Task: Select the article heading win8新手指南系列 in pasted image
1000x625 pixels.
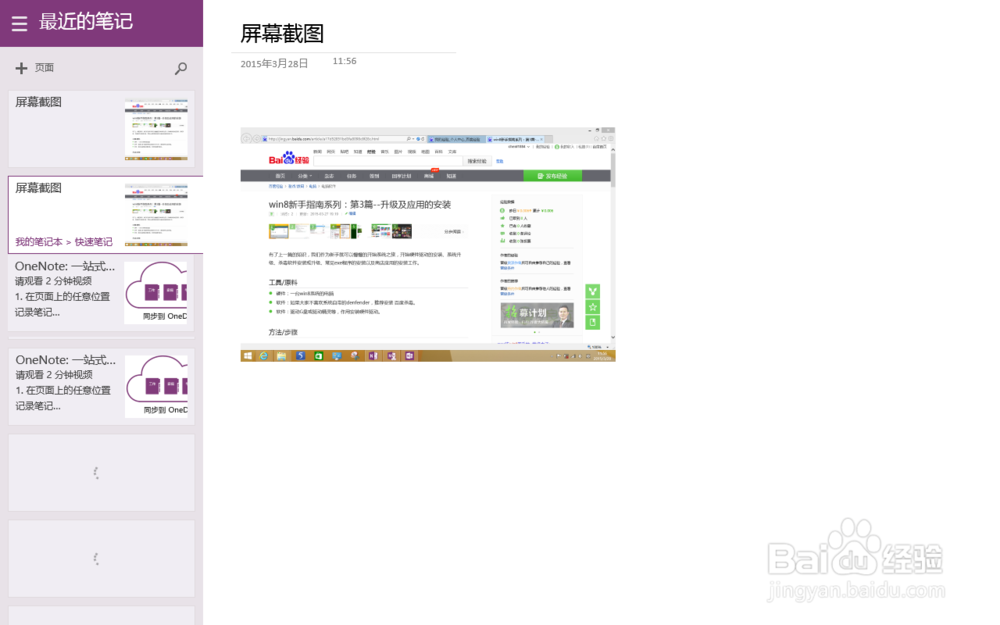Action: (x=360, y=205)
